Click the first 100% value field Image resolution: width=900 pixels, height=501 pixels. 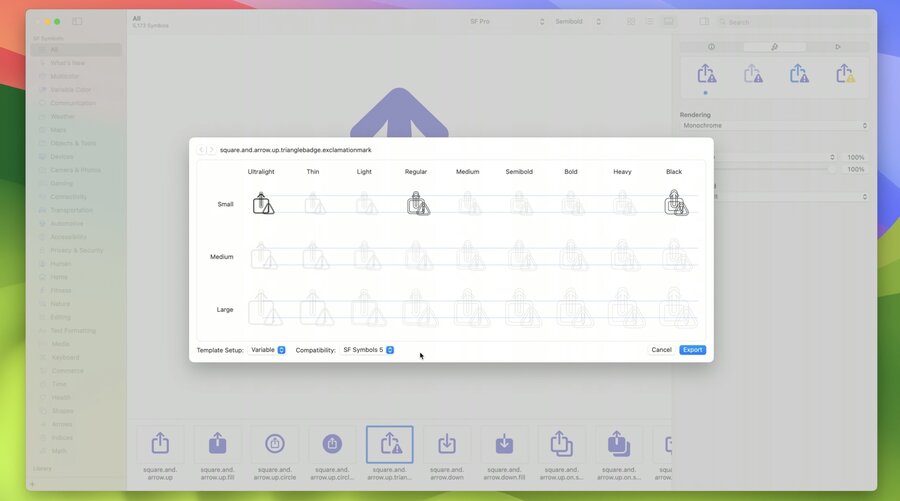855,157
